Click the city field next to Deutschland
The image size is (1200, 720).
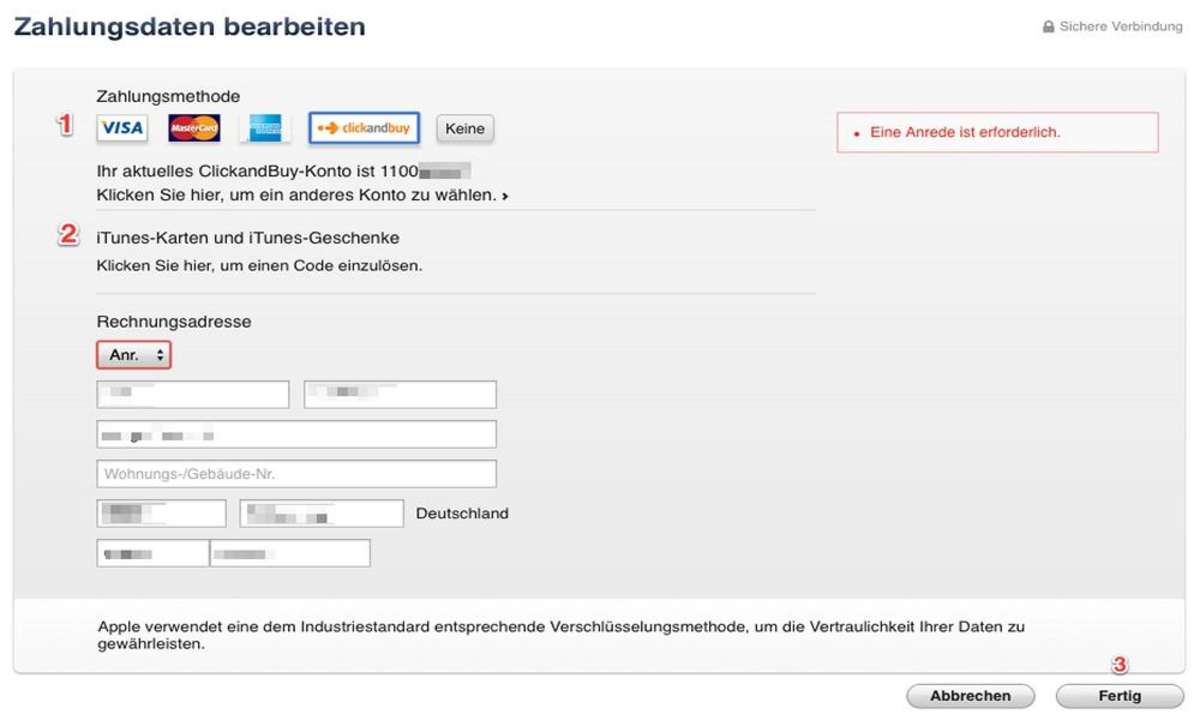coord(321,513)
